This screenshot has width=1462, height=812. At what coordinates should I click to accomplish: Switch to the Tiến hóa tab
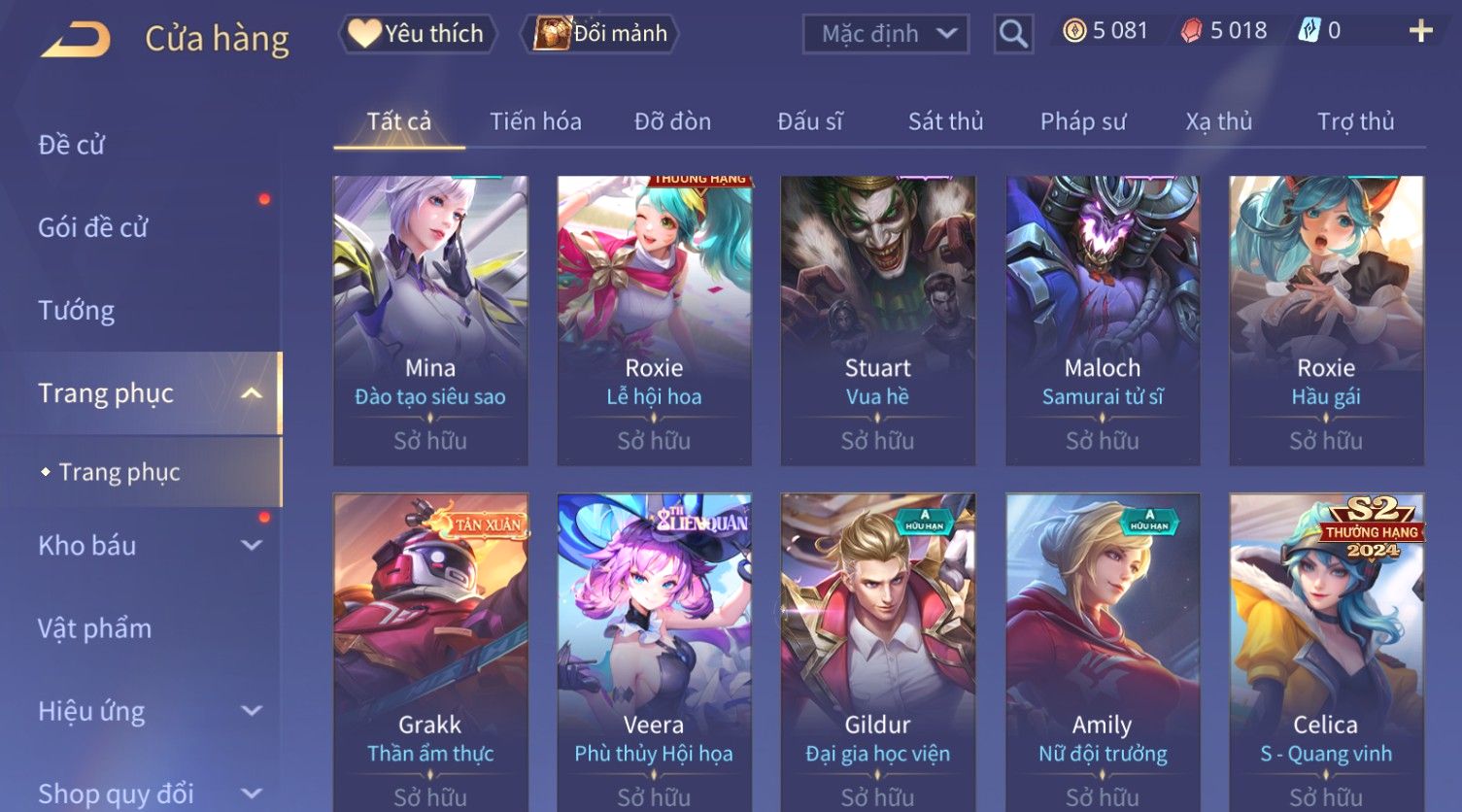[535, 121]
